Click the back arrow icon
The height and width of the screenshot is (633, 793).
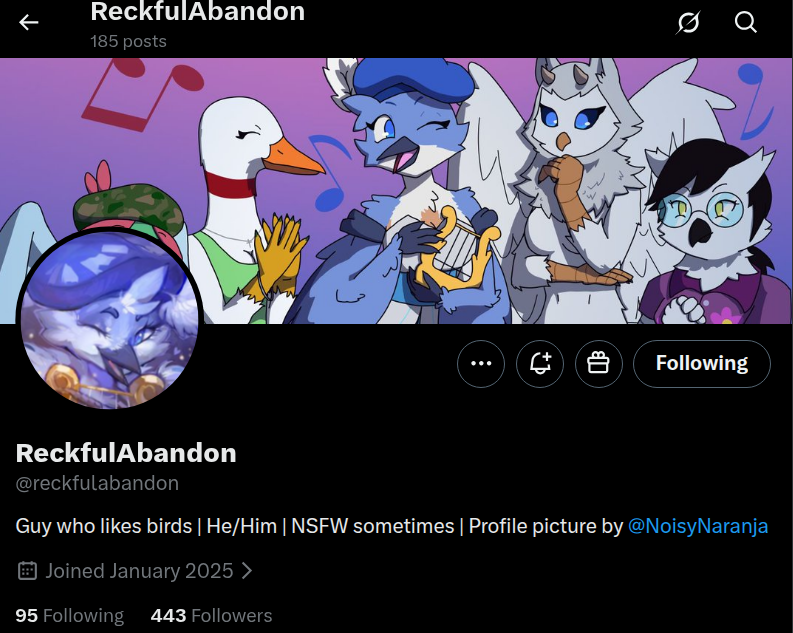pyautogui.click(x=28, y=22)
